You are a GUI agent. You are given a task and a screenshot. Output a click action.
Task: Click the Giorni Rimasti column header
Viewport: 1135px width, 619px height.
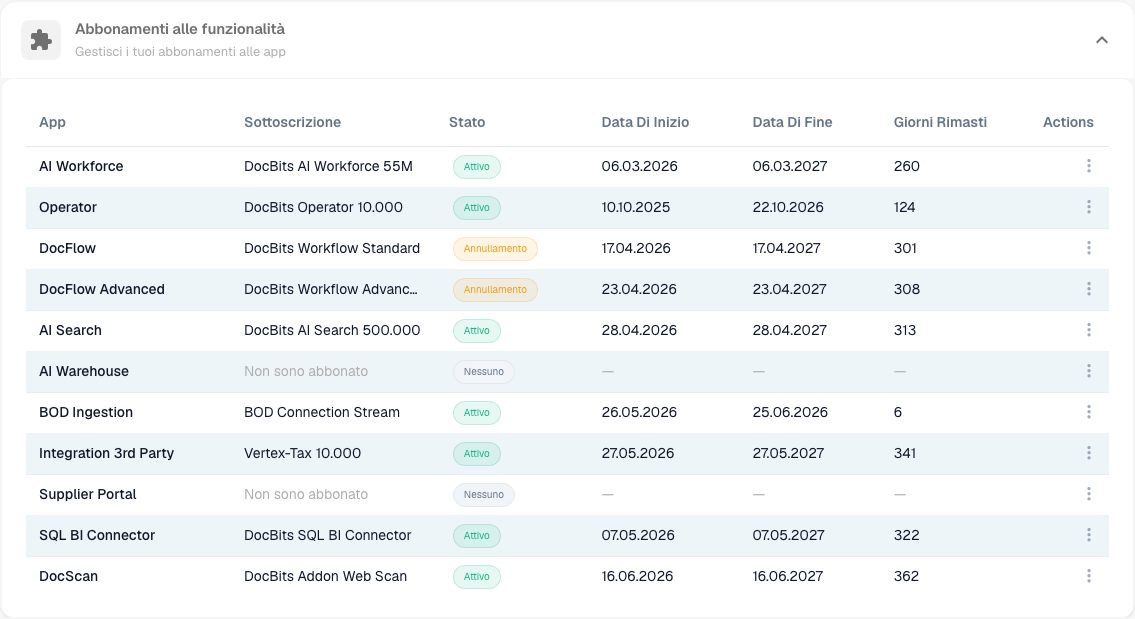click(x=940, y=122)
